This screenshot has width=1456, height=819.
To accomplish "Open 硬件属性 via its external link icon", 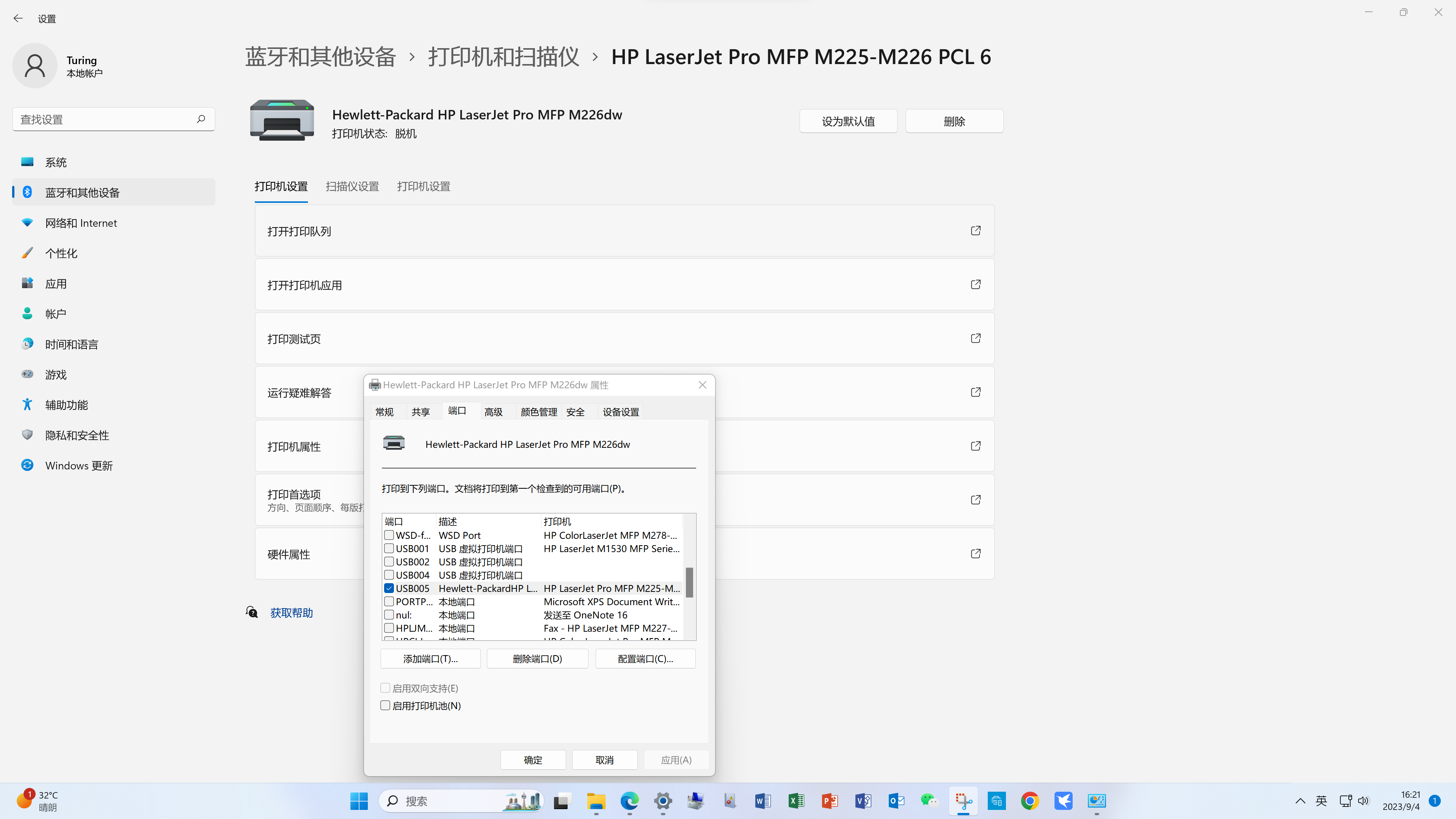I will coord(976,553).
